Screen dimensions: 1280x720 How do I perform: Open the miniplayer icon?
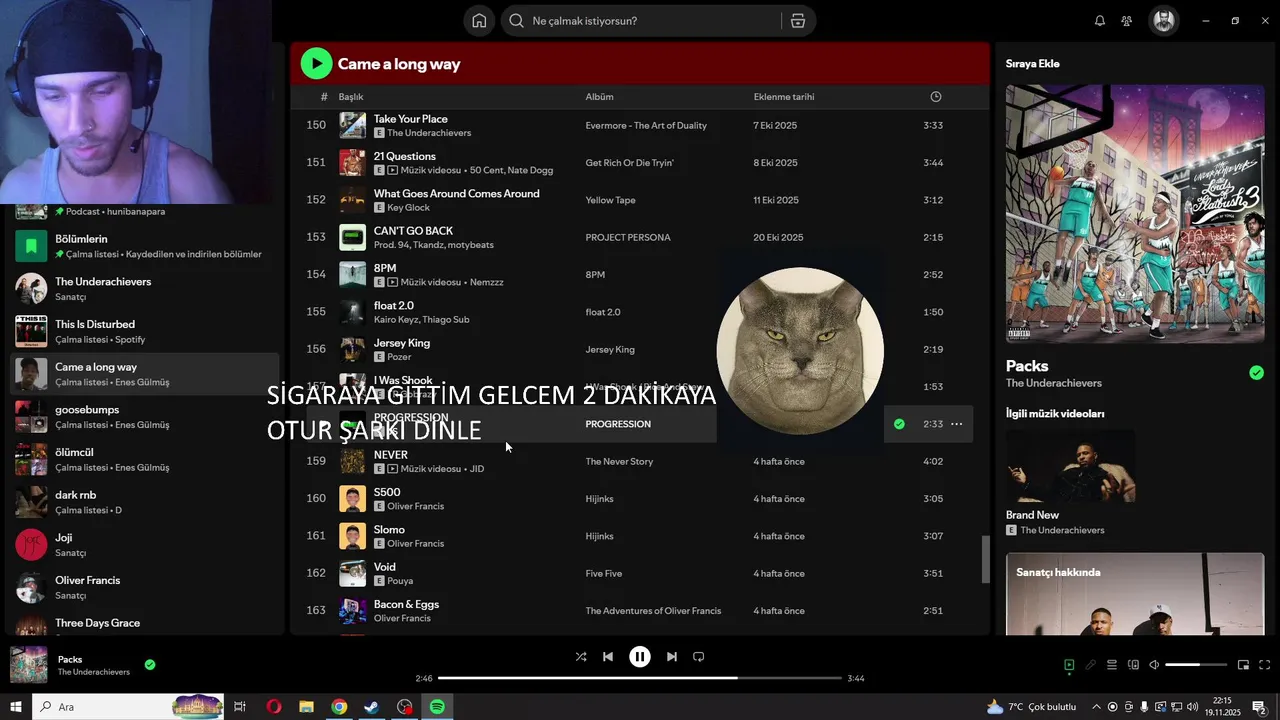(1244, 665)
